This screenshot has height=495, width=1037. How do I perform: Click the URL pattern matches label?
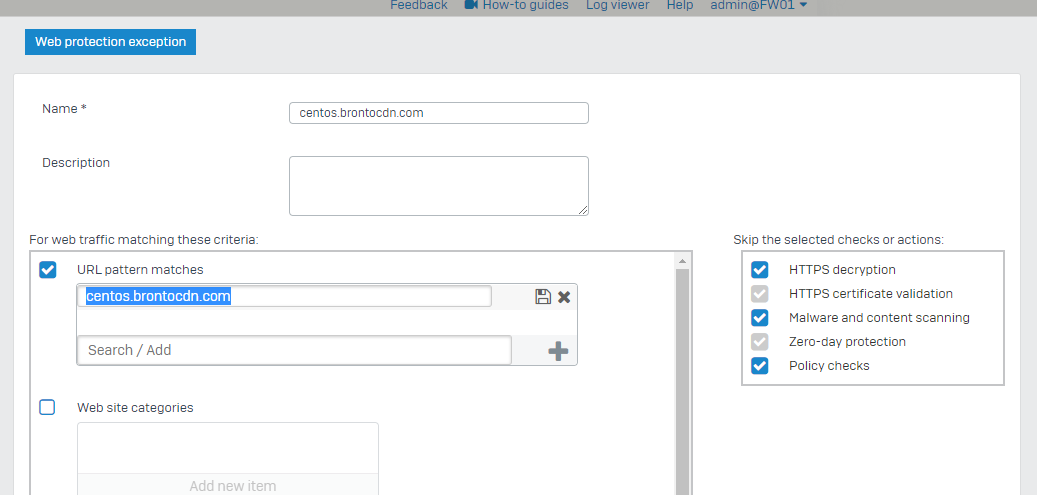click(x=140, y=269)
